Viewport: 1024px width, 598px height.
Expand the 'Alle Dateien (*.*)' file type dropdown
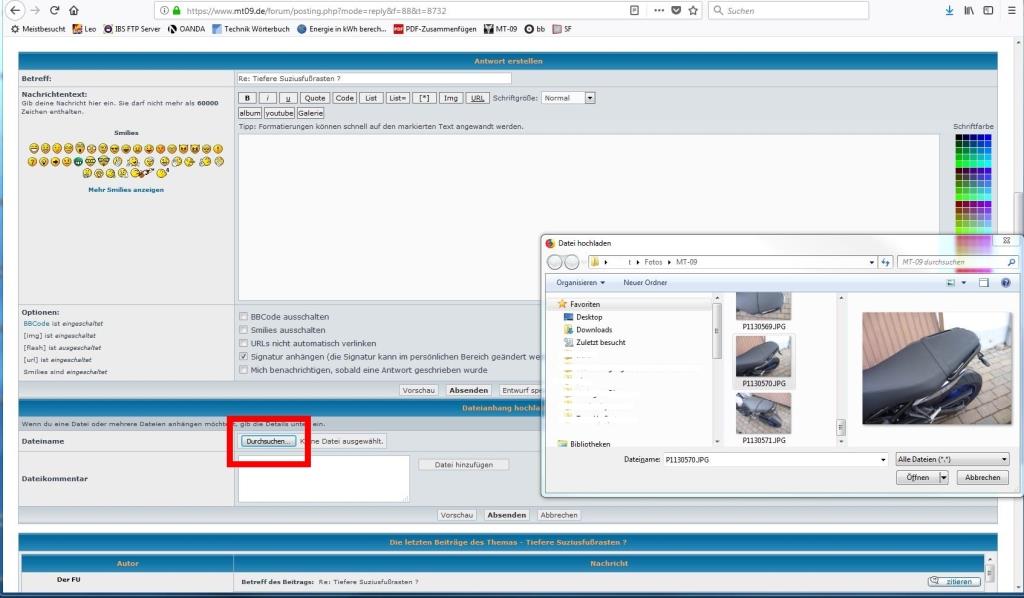click(953, 459)
